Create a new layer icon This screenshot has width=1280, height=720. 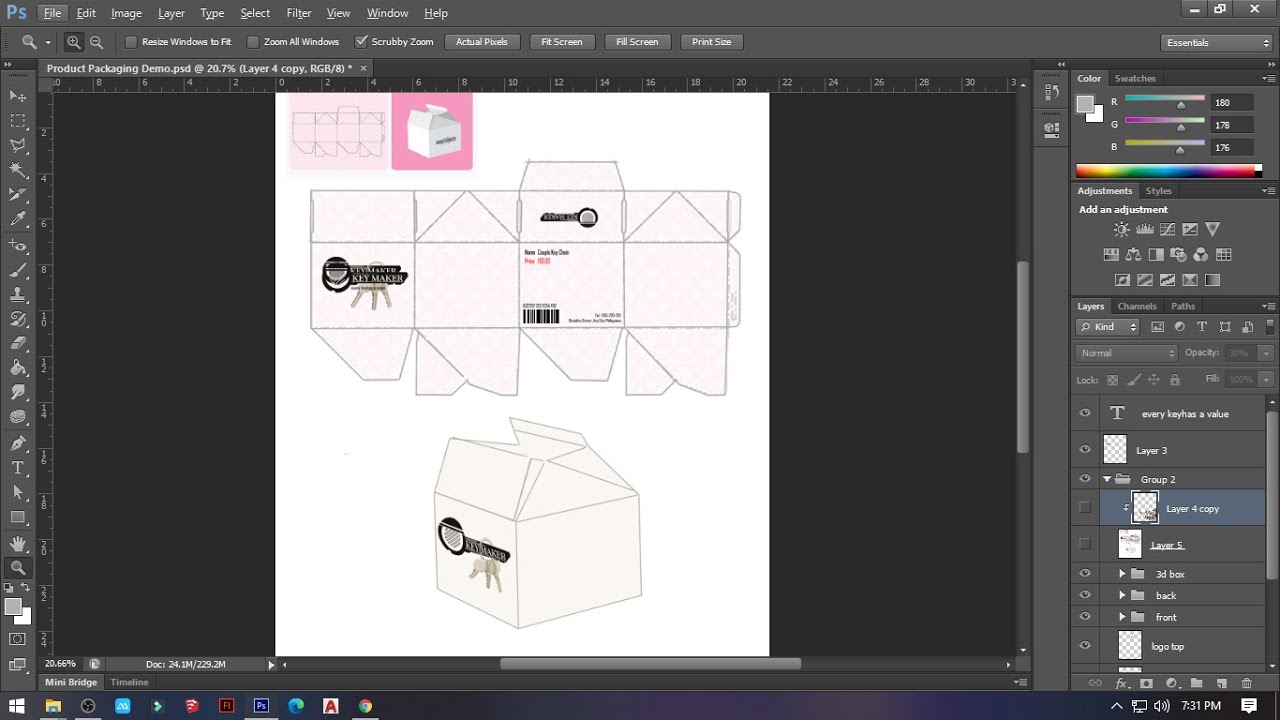point(1221,684)
